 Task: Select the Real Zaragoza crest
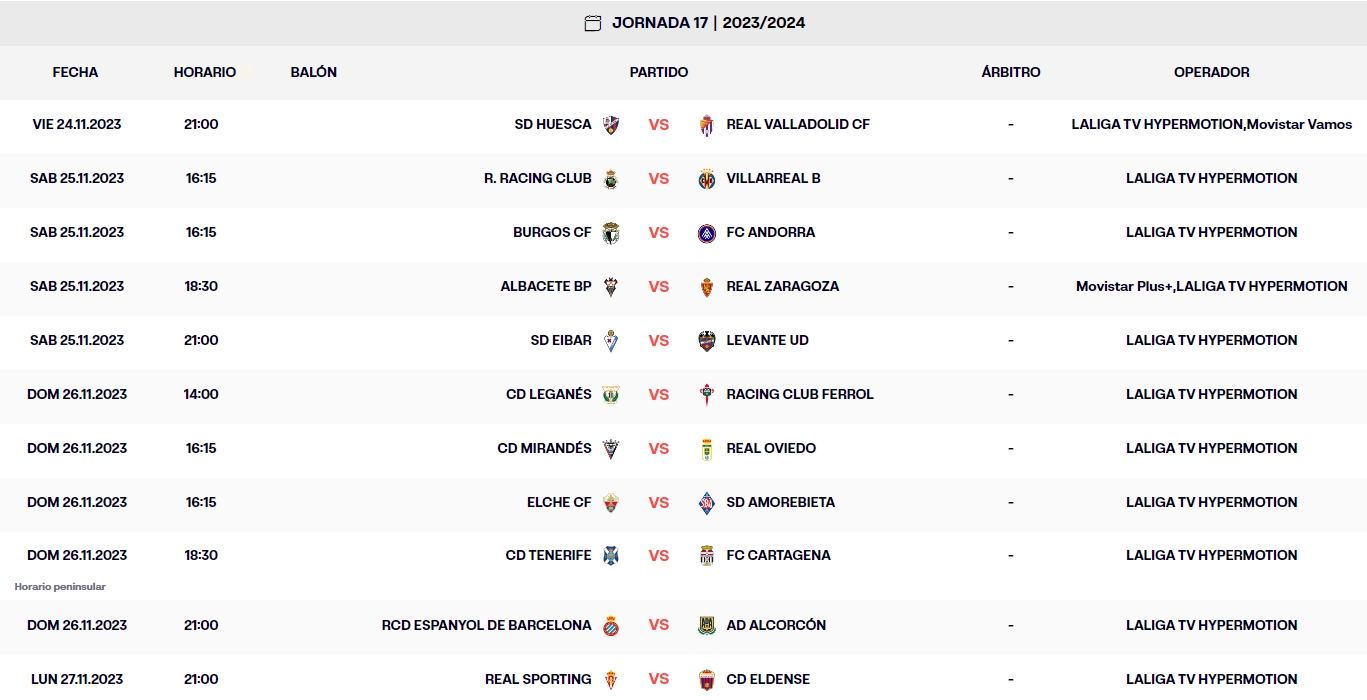pyautogui.click(x=706, y=286)
